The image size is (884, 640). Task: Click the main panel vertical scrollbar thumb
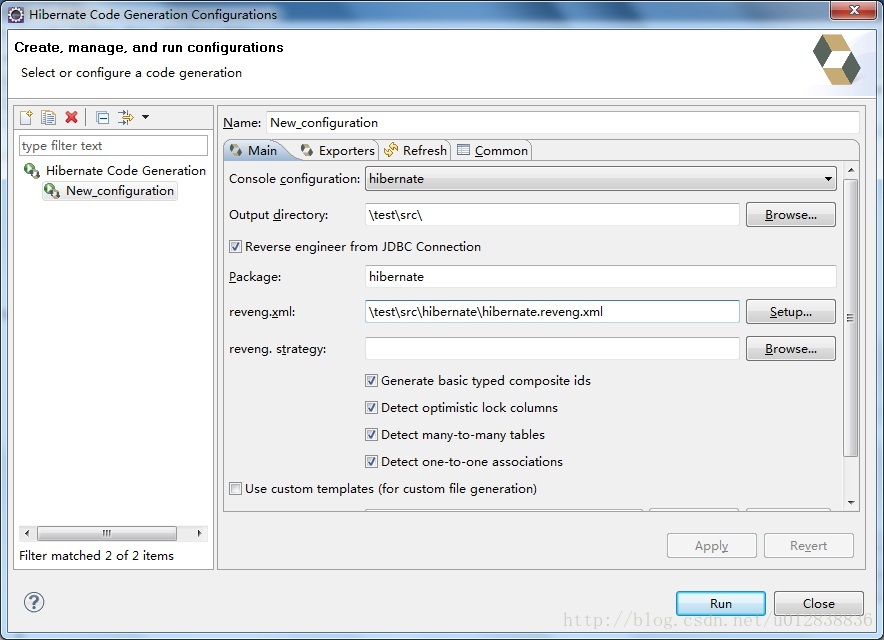[x=851, y=317]
